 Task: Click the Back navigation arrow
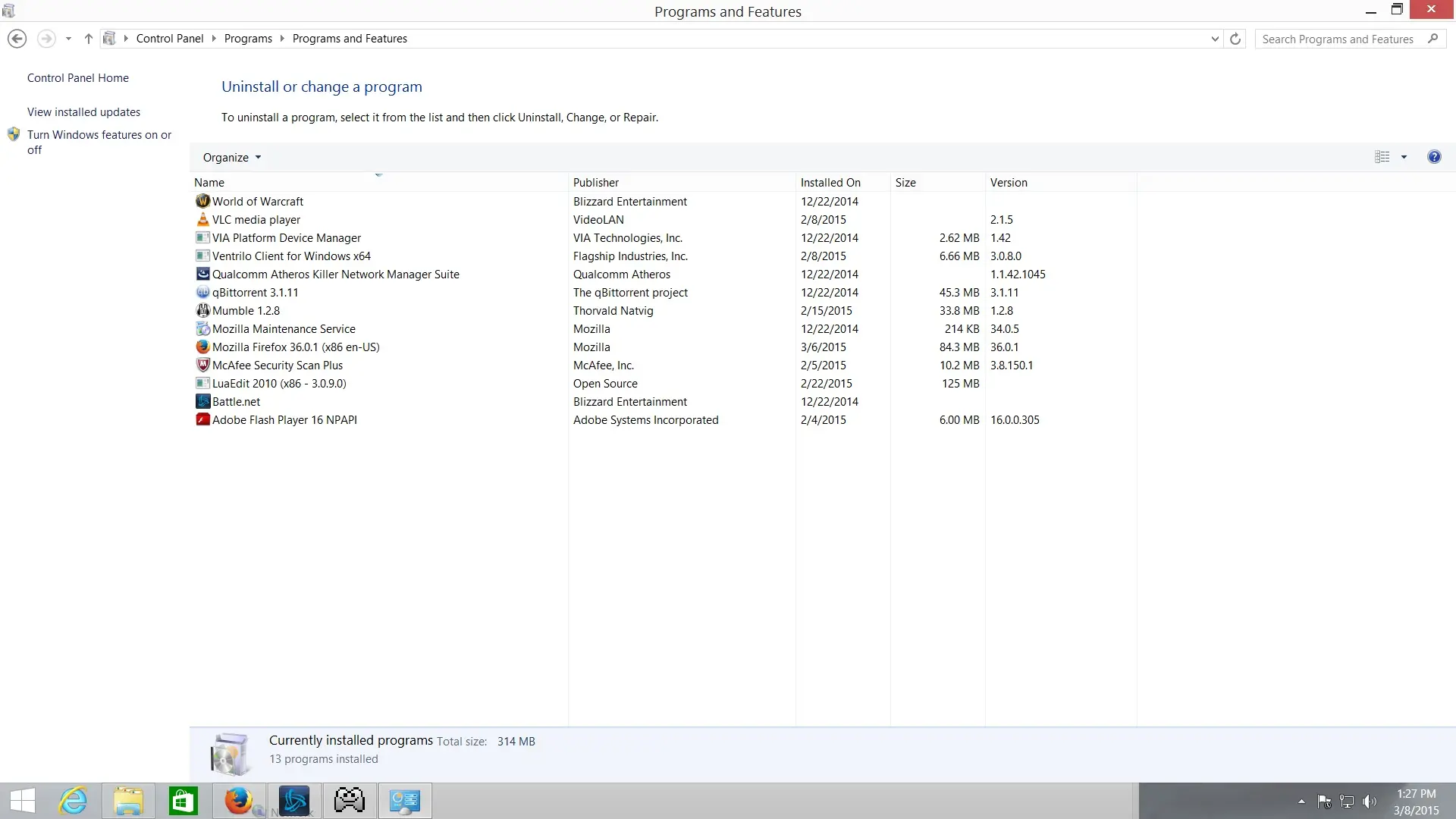point(17,39)
